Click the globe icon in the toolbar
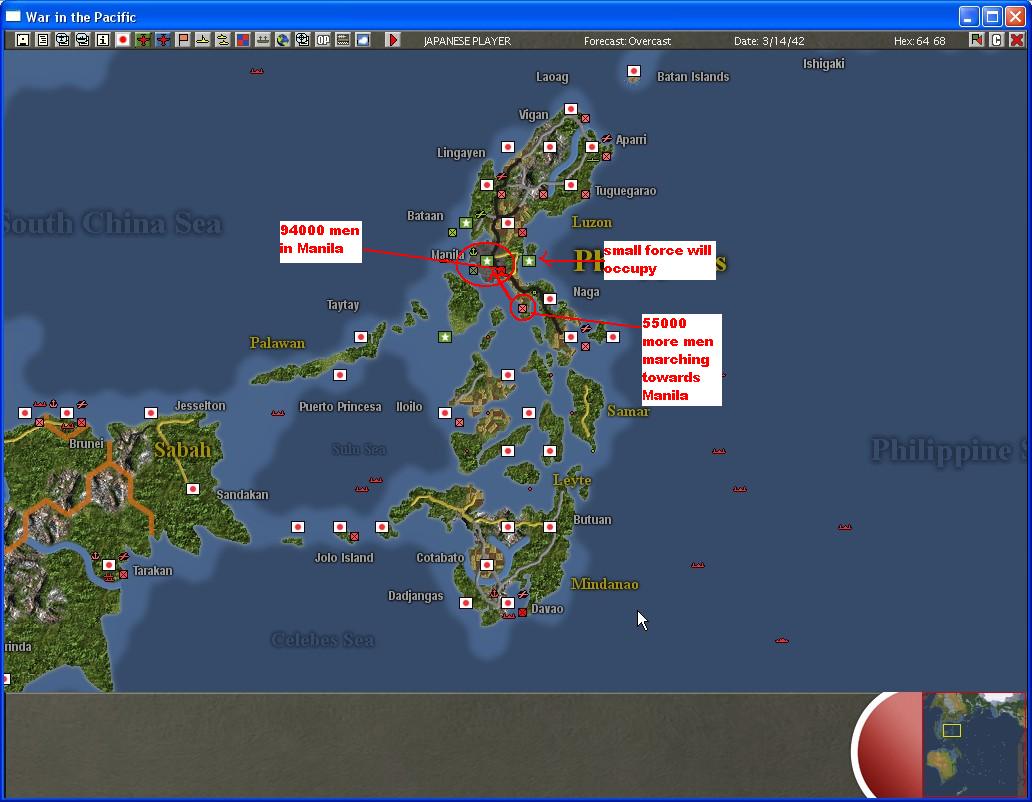The image size is (1032, 802). coord(283,40)
